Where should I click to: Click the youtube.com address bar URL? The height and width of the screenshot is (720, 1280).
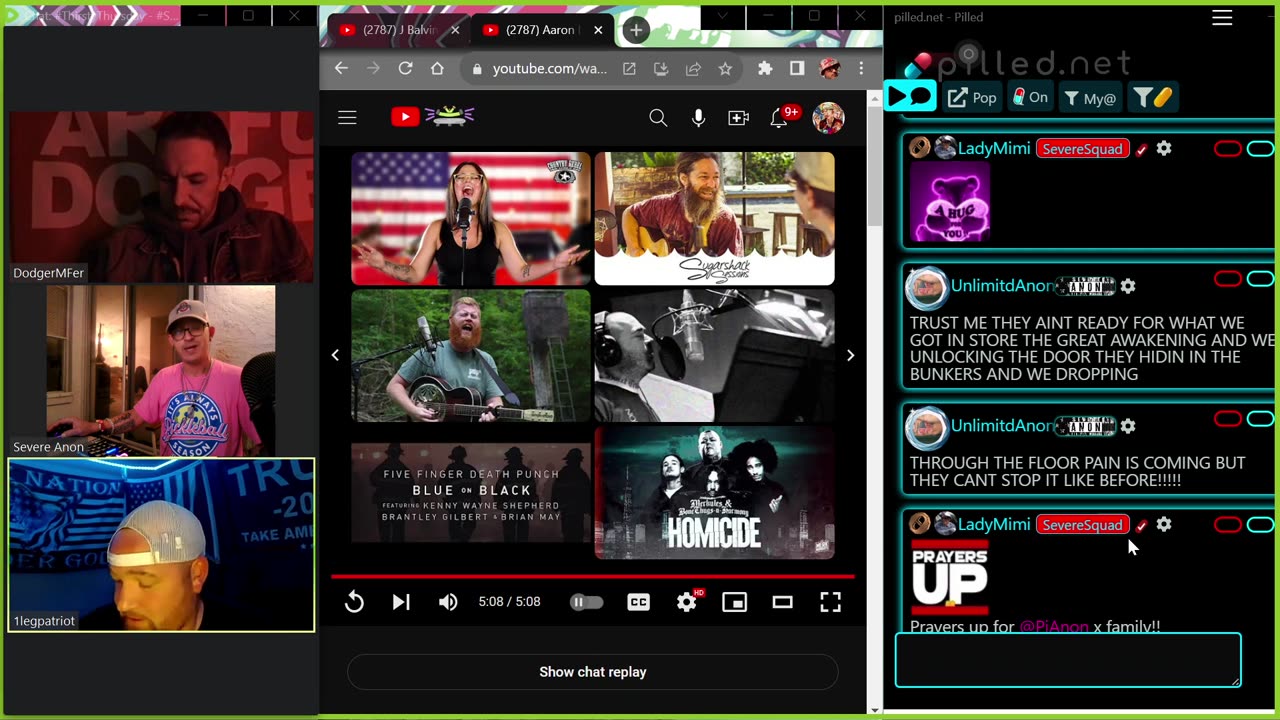point(550,68)
